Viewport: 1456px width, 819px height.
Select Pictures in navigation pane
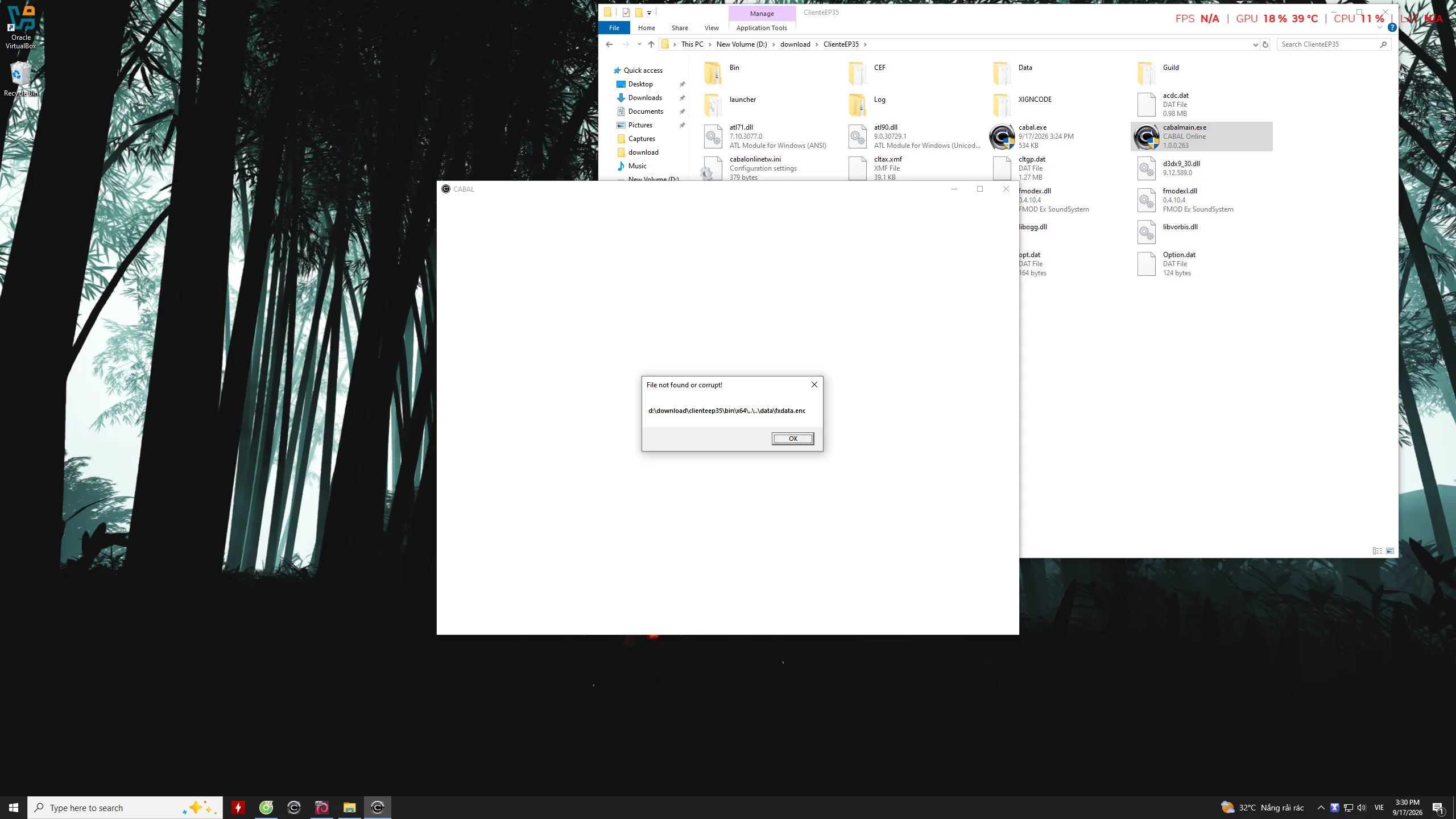[x=640, y=125]
